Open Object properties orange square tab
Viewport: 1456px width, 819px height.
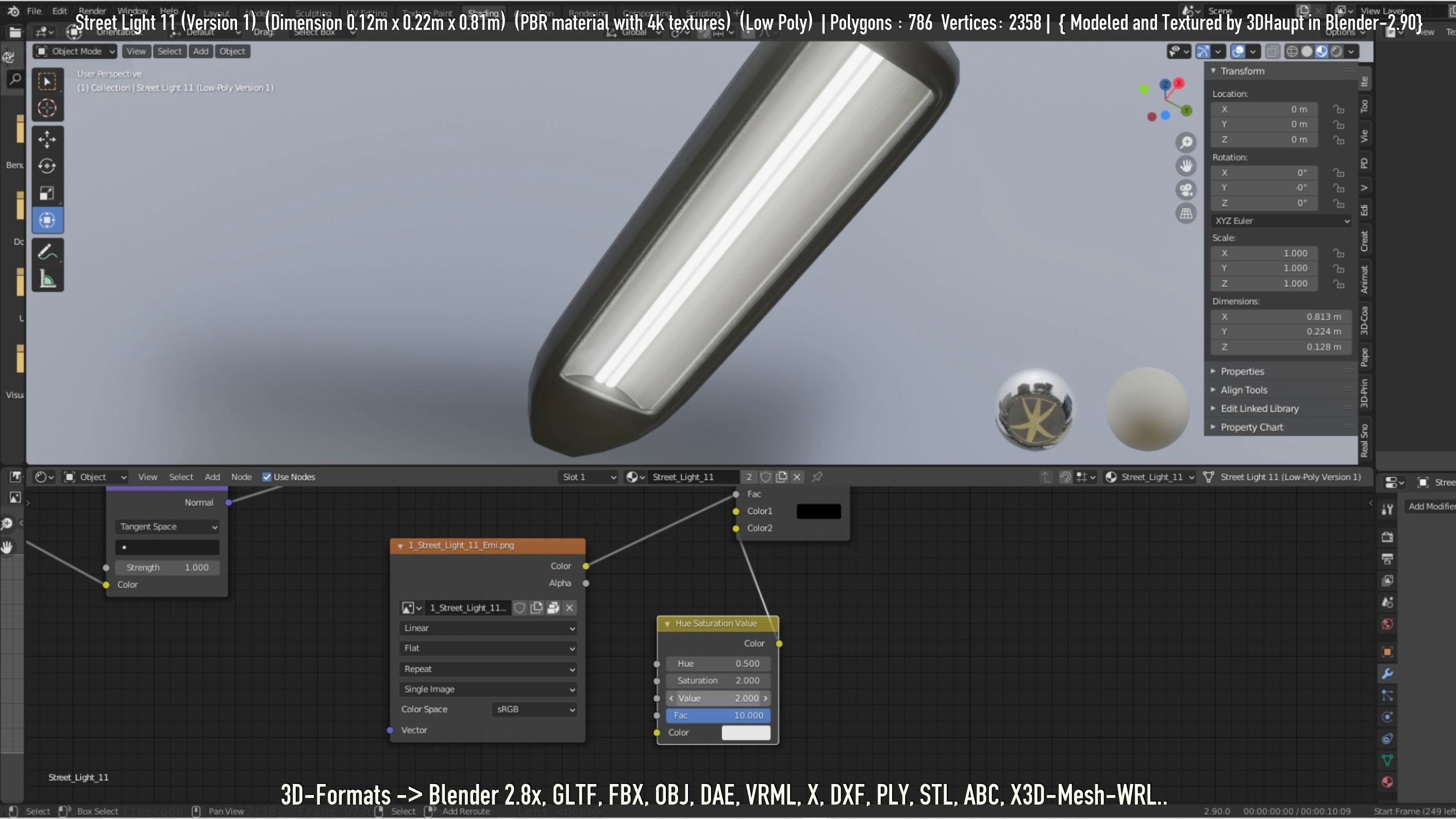coord(1387,652)
